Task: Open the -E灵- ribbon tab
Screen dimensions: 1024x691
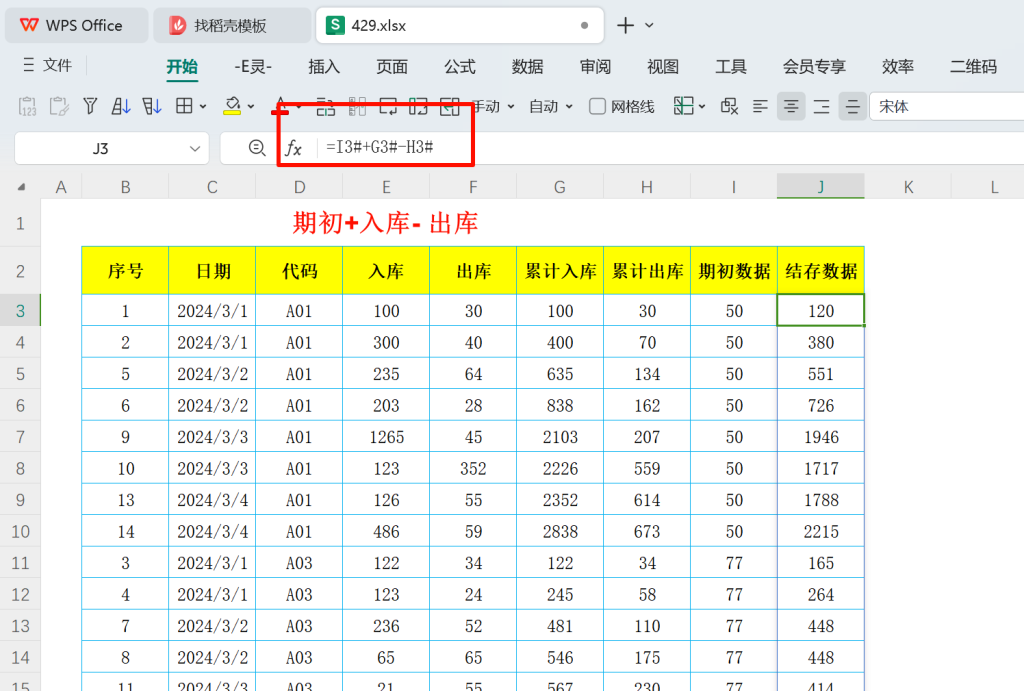Action: [253, 67]
